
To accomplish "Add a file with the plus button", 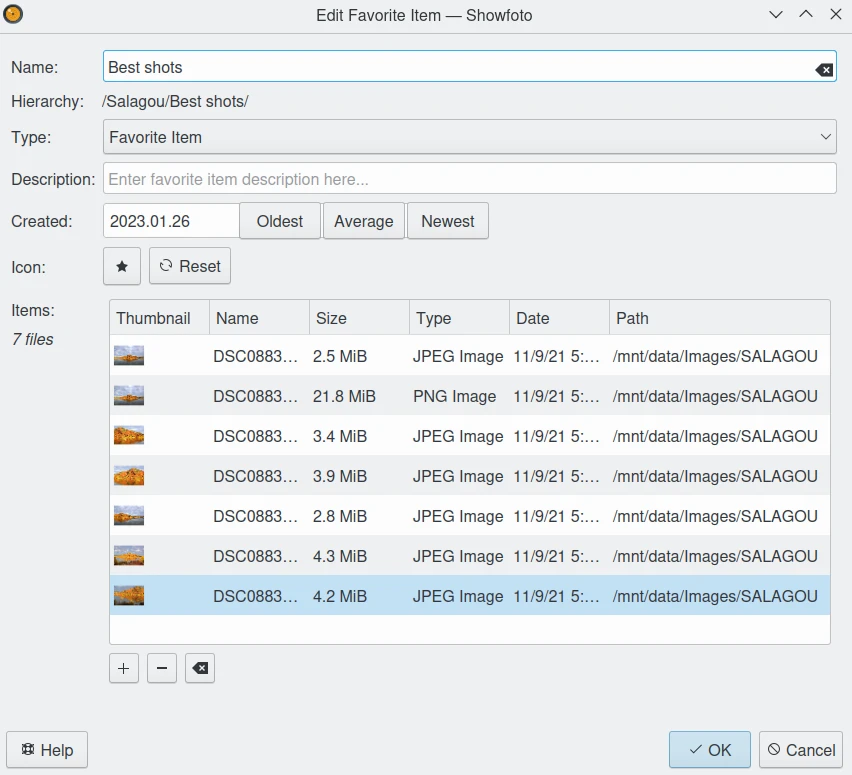I will (x=123, y=669).
